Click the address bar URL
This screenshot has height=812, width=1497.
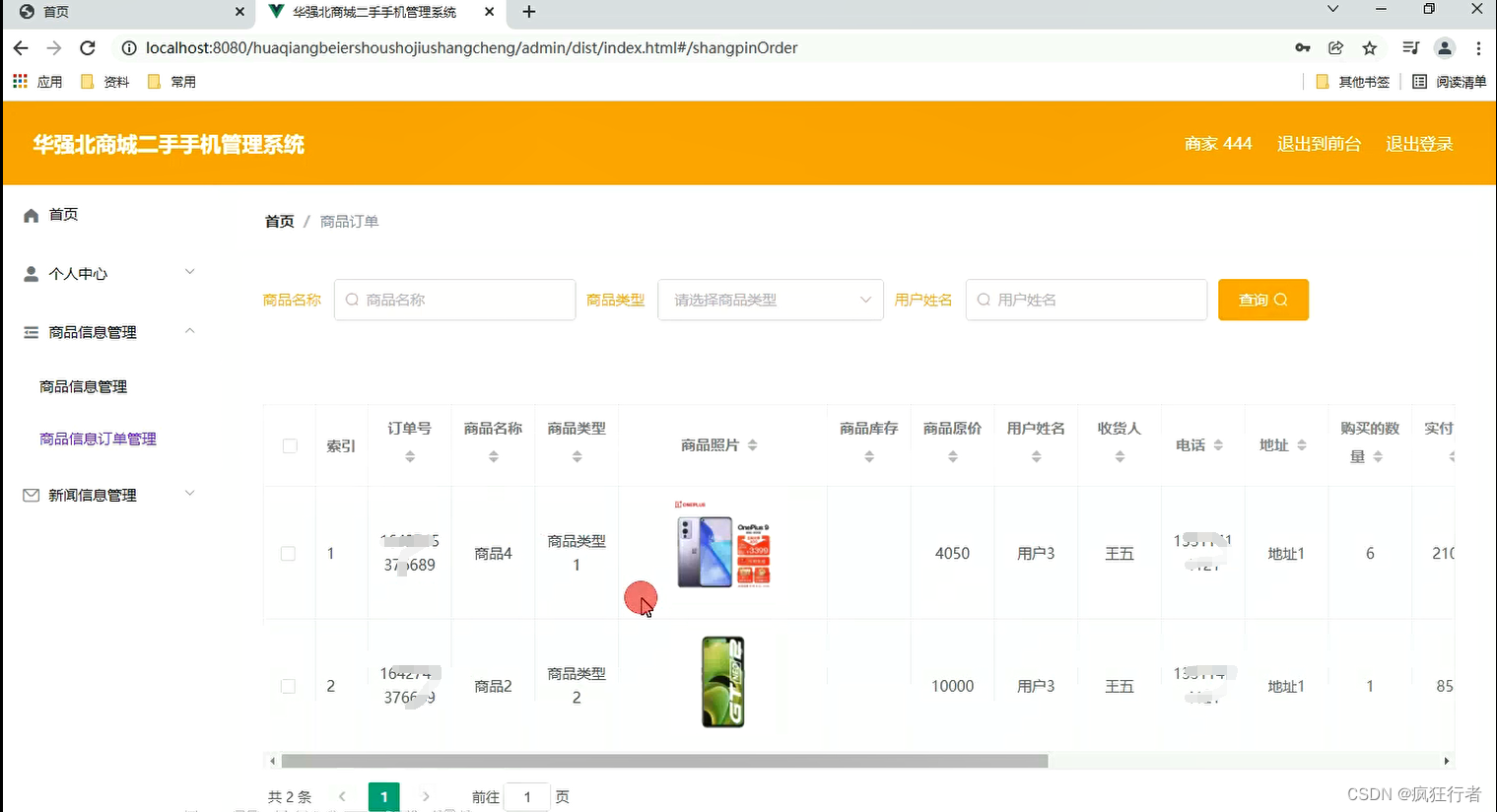[471, 48]
